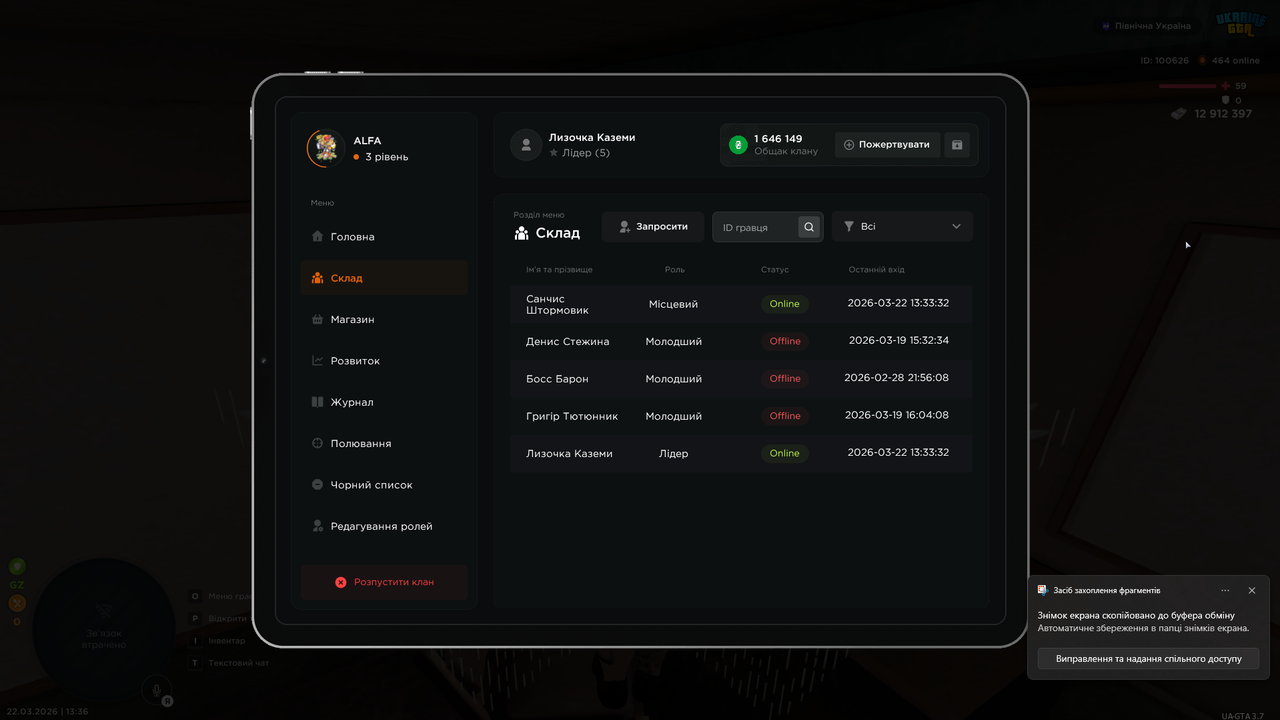Click last login 2026-03-19 15:32:34

click(x=899, y=341)
